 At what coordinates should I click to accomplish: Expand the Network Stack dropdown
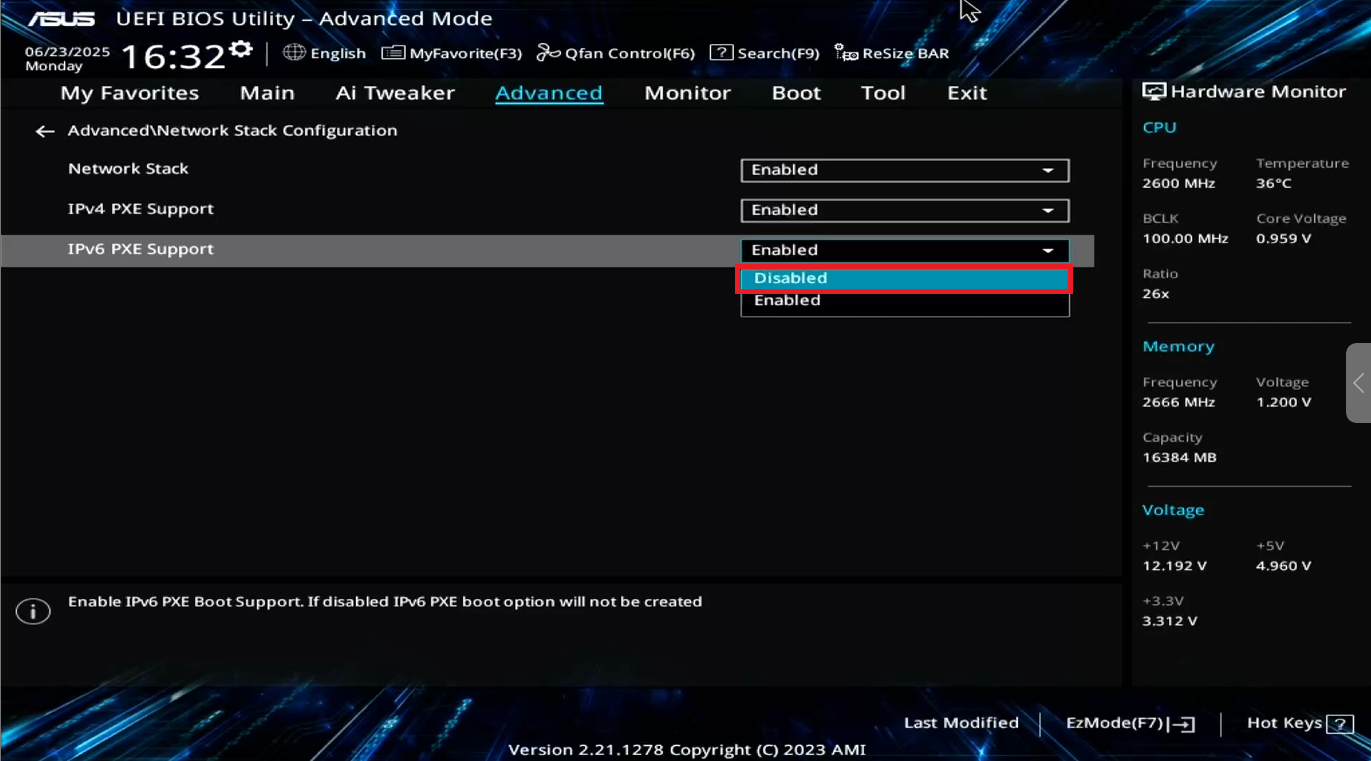(904, 170)
